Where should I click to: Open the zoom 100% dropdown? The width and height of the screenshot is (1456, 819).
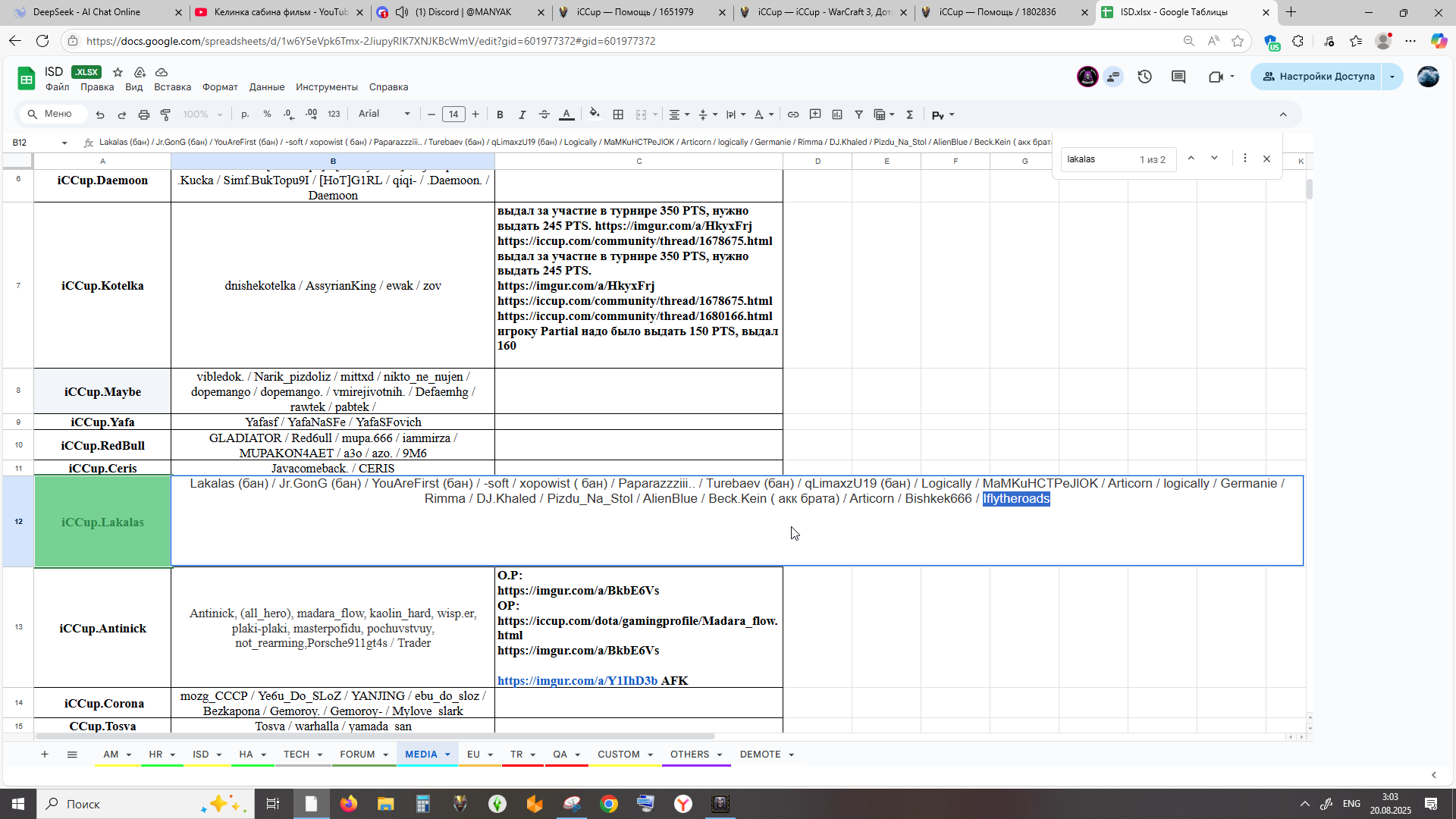pyautogui.click(x=202, y=115)
